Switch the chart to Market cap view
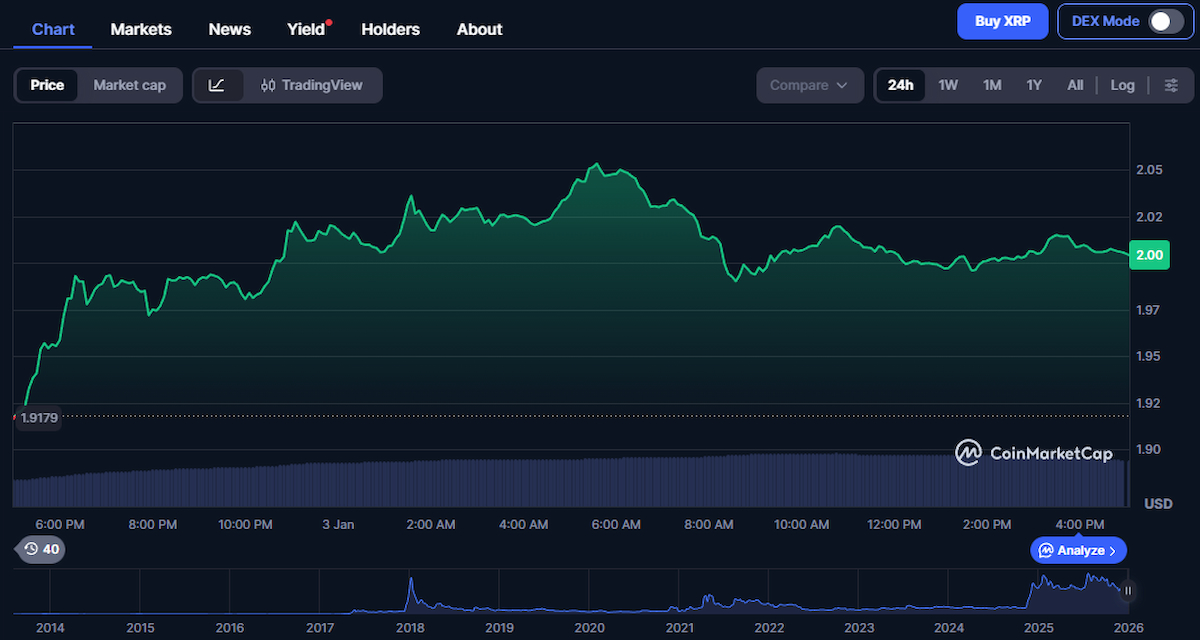Viewport: 1200px width, 640px height. point(129,85)
